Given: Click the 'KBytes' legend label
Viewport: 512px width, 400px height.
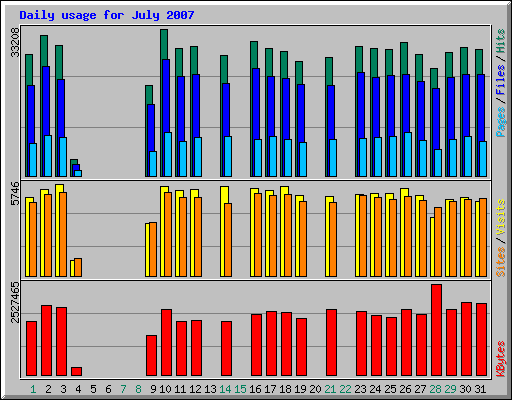Looking at the screenshot, I should click(501, 359).
